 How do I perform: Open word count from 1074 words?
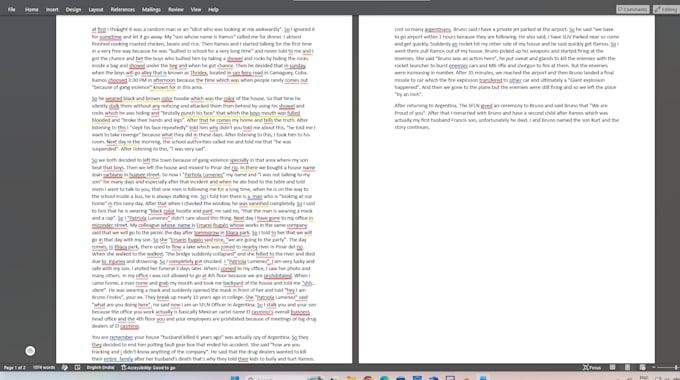(44, 368)
